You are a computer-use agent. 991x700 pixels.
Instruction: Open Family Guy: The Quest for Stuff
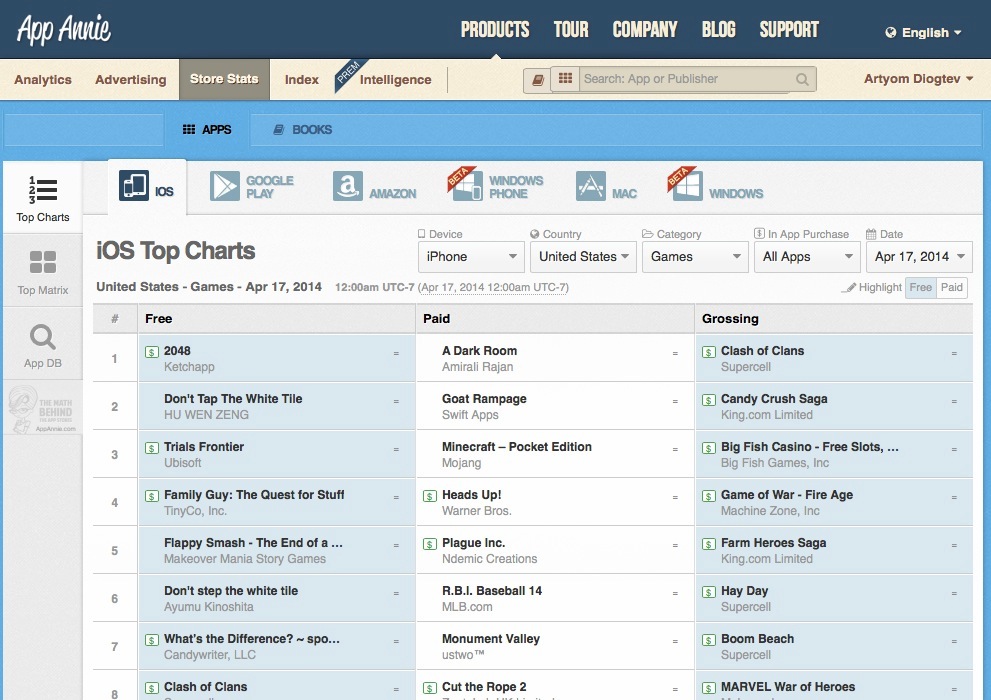point(254,495)
